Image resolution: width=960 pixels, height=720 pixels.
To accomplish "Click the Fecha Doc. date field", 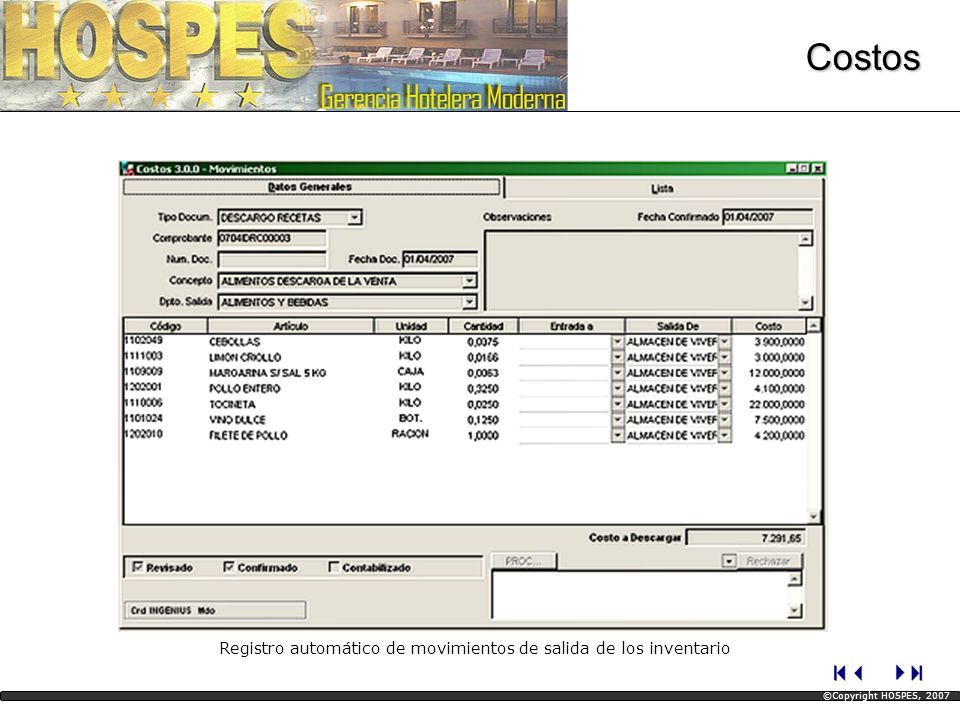I will tap(440, 260).
